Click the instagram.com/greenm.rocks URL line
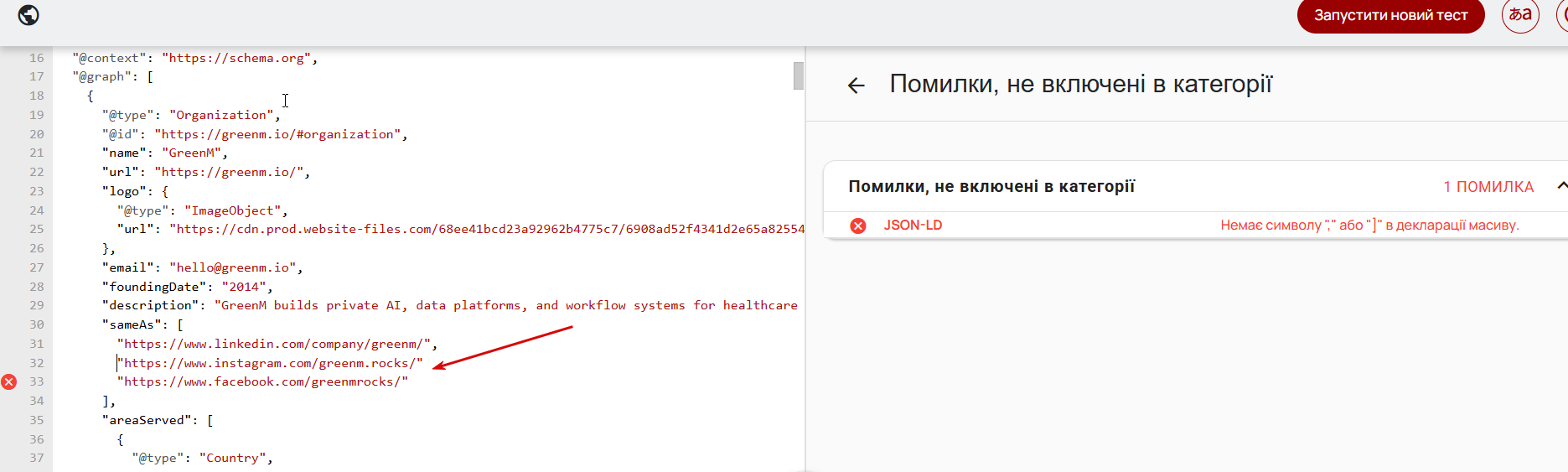The image size is (1568, 472). pyautogui.click(x=270, y=363)
